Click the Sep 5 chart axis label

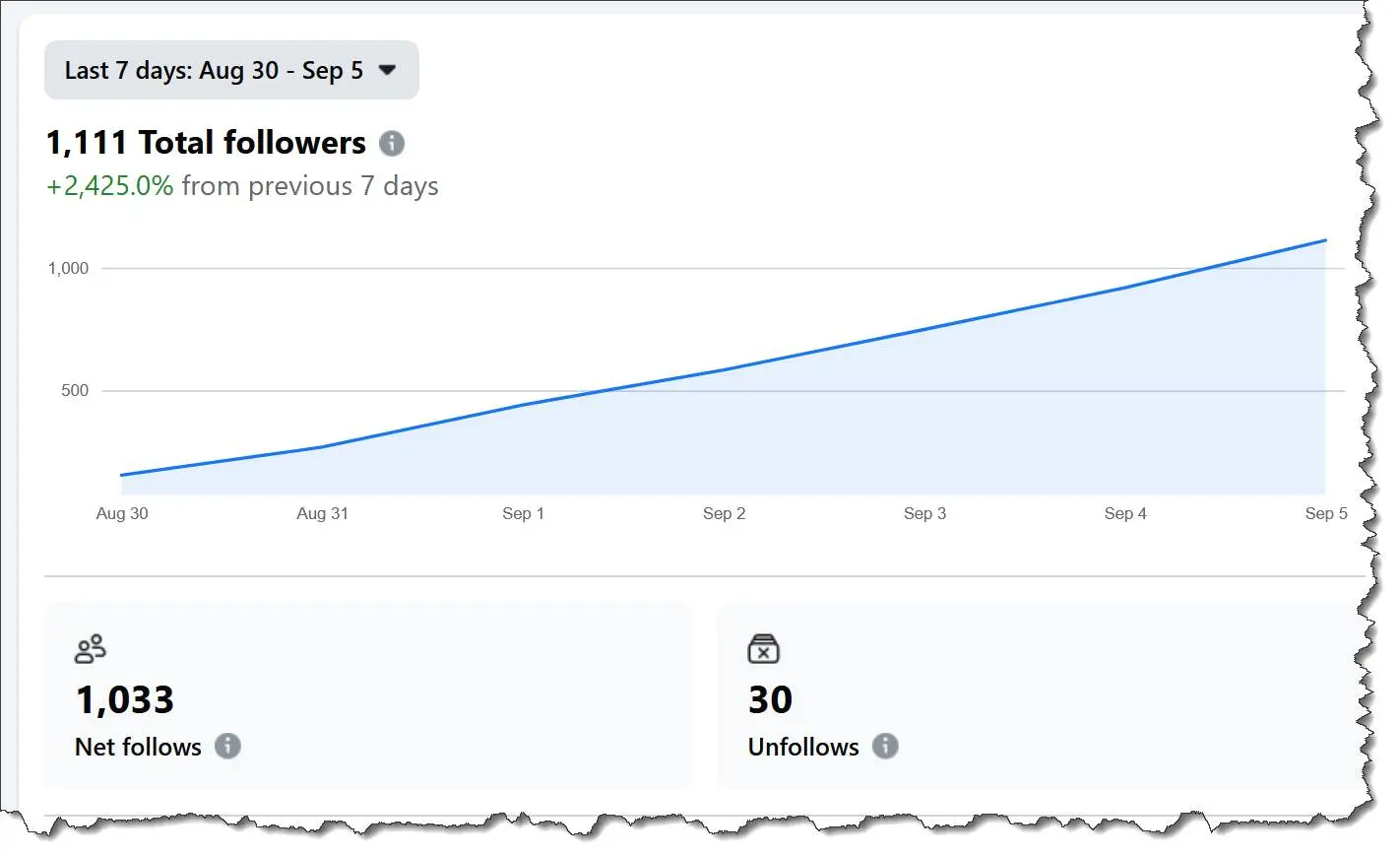[x=1325, y=513]
